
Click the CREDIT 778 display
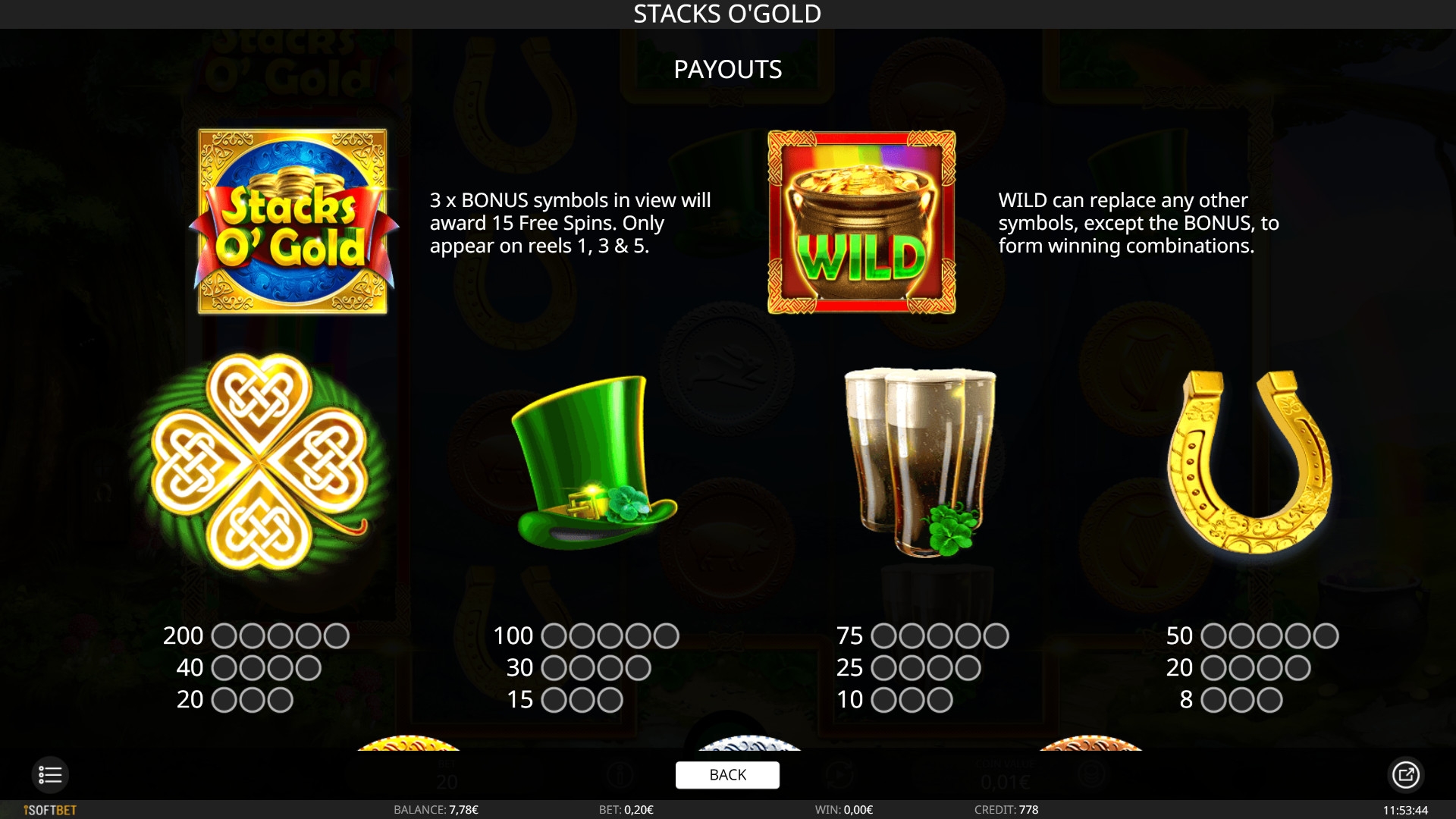(1006, 810)
